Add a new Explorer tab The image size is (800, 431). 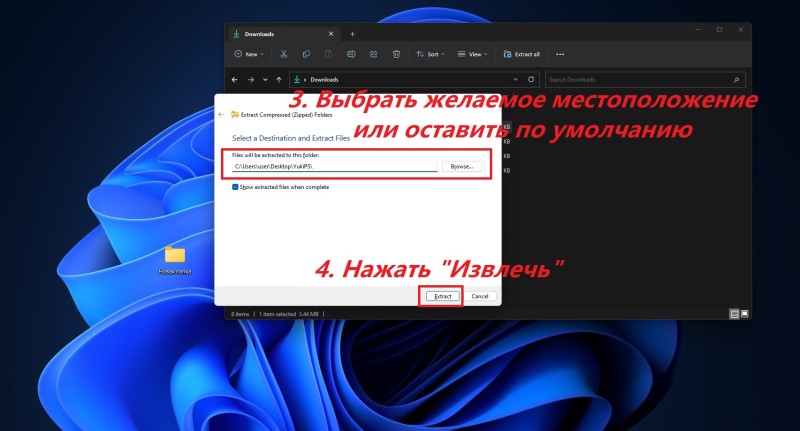point(352,34)
